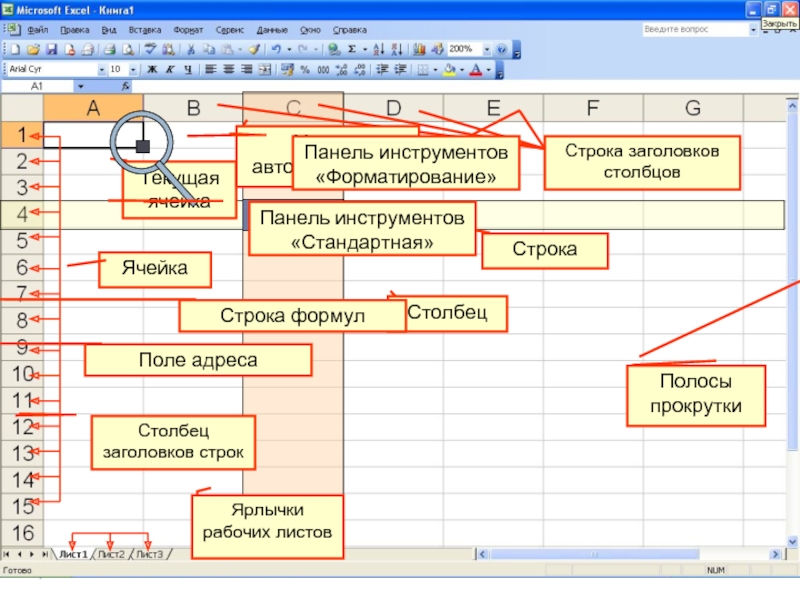The width and height of the screenshot is (800, 600).
Task: Click the Format Painter brush icon
Action: (x=254, y=49)
